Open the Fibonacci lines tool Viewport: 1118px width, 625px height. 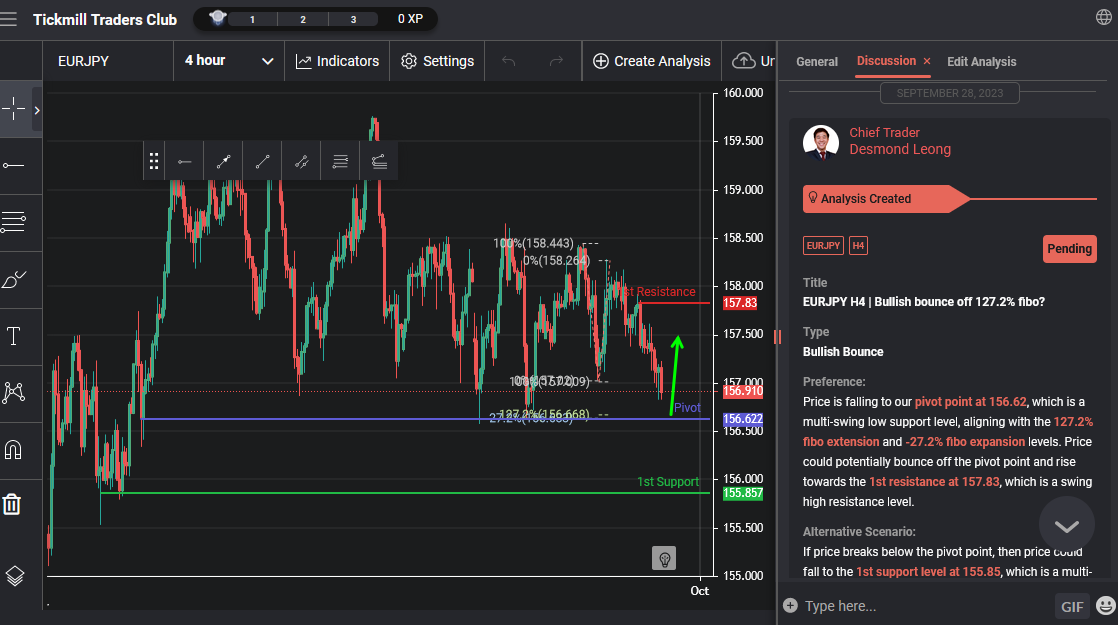click(x=14, y=222)
